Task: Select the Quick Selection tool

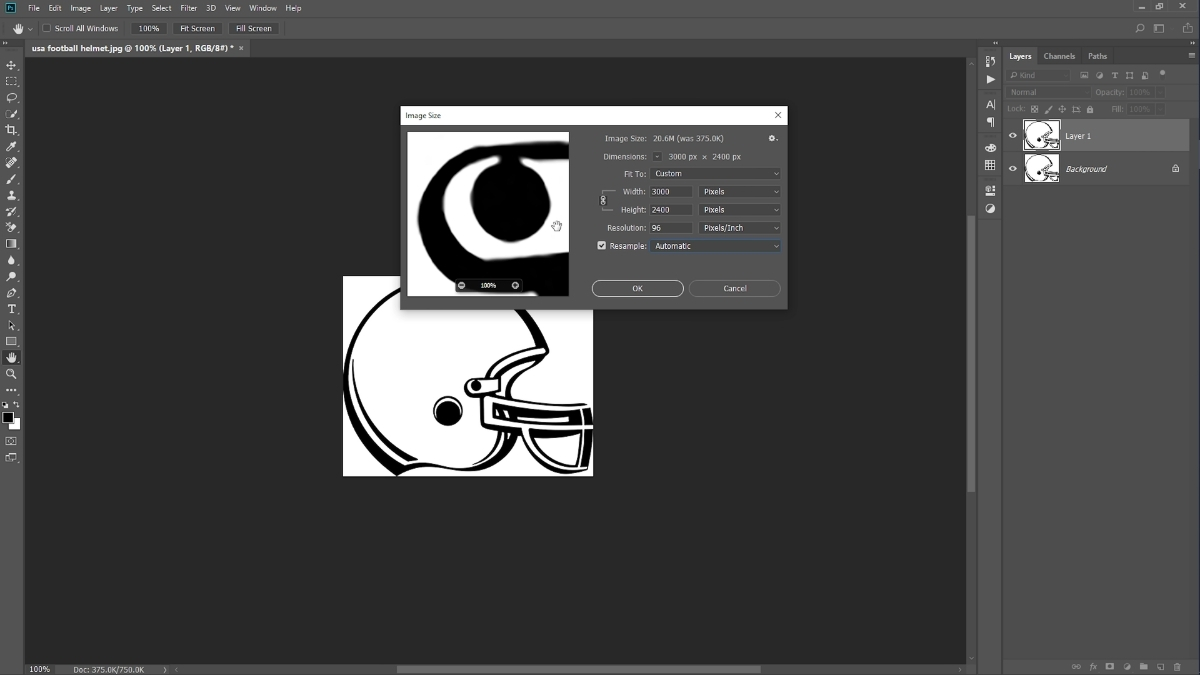Action: 11,114
